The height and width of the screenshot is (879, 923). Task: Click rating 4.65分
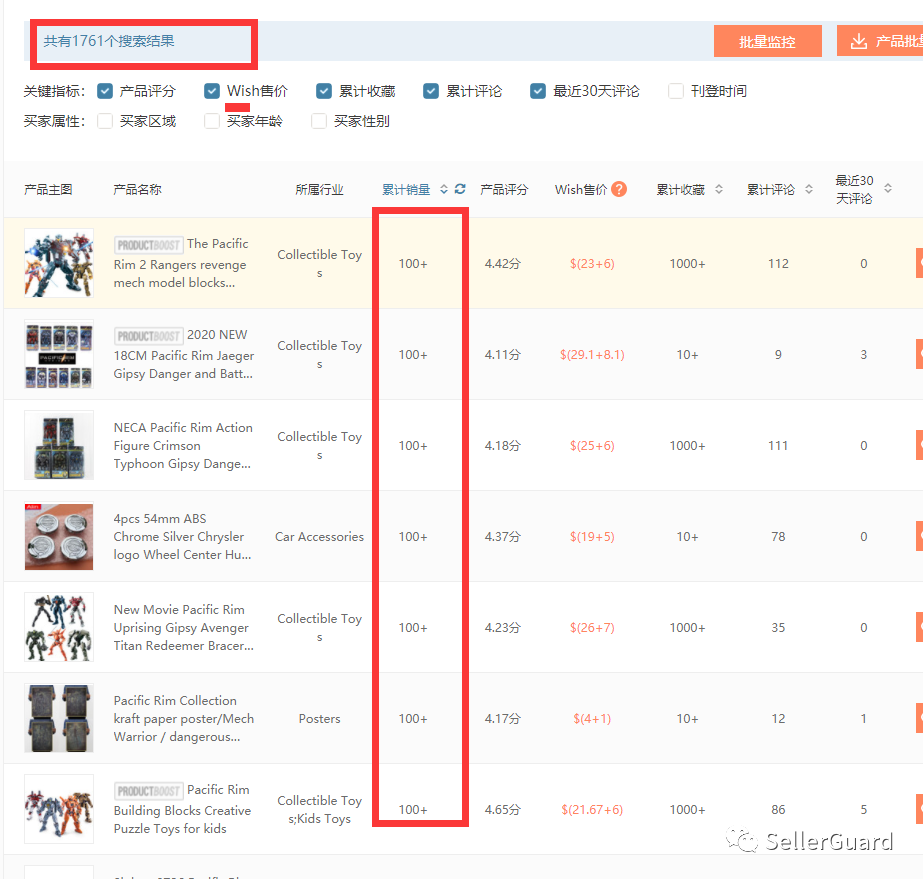pyautogui.click(x=503, y=810)
